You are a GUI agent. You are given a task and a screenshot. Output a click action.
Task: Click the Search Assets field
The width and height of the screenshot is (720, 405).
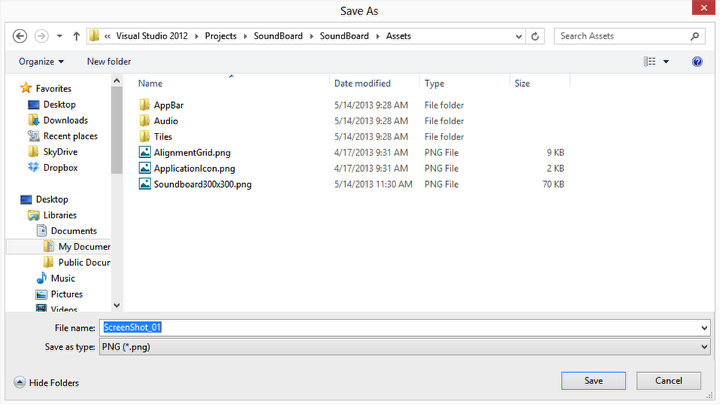coord(620,36)
